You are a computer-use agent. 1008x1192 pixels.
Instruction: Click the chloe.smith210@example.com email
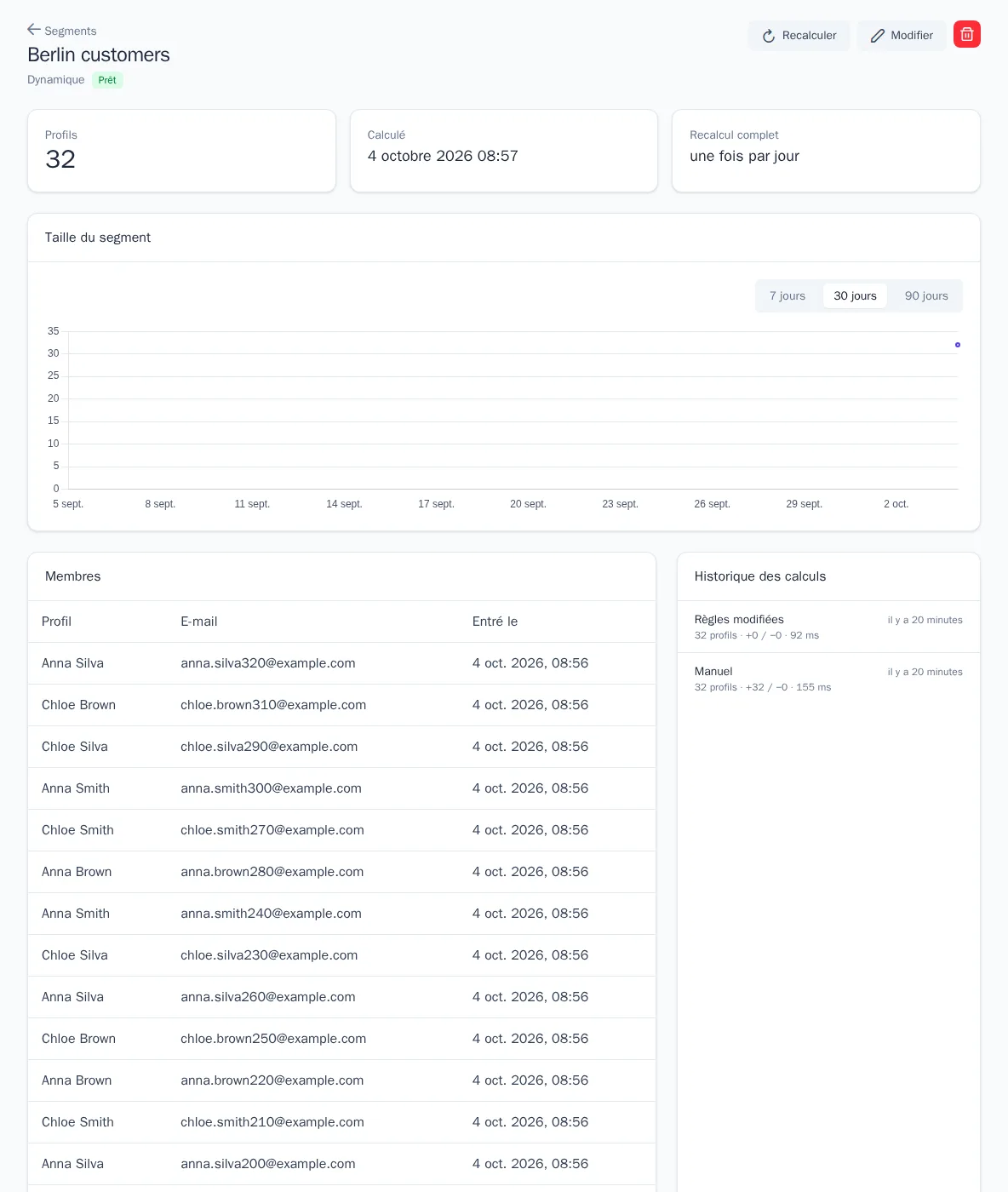(x=272, y=1122)
